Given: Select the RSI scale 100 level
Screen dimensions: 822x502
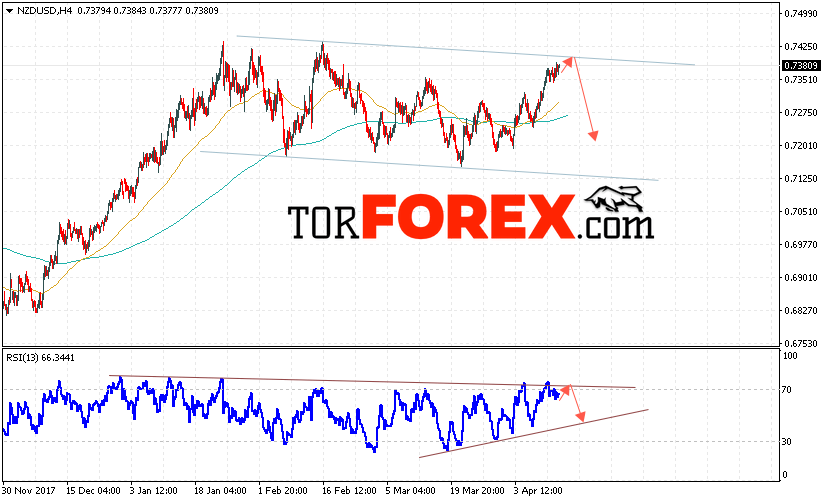Looking at the screenshot, I should 790,356.
